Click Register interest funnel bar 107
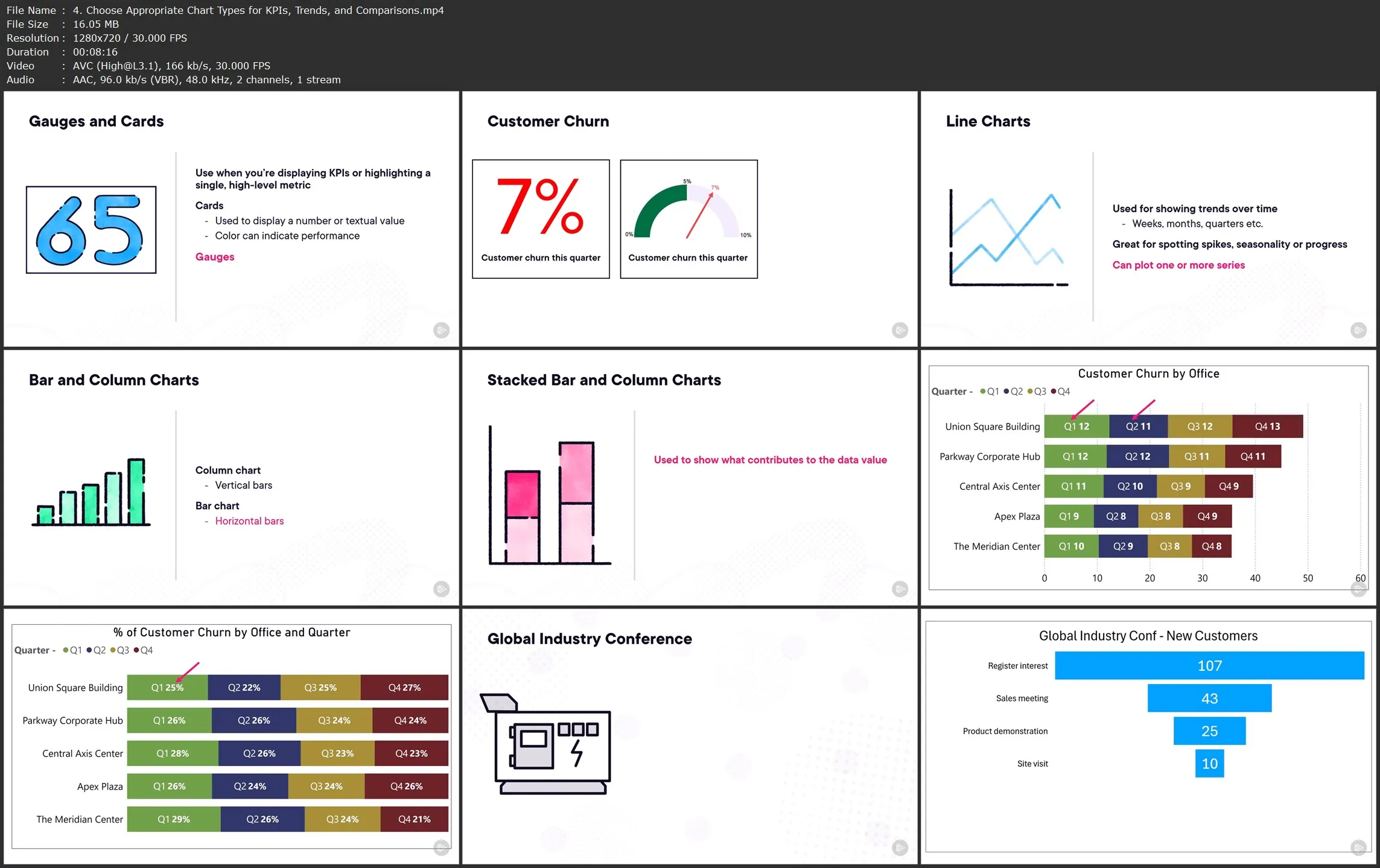The image size is (1380, 868). (x=1209, y=665)
